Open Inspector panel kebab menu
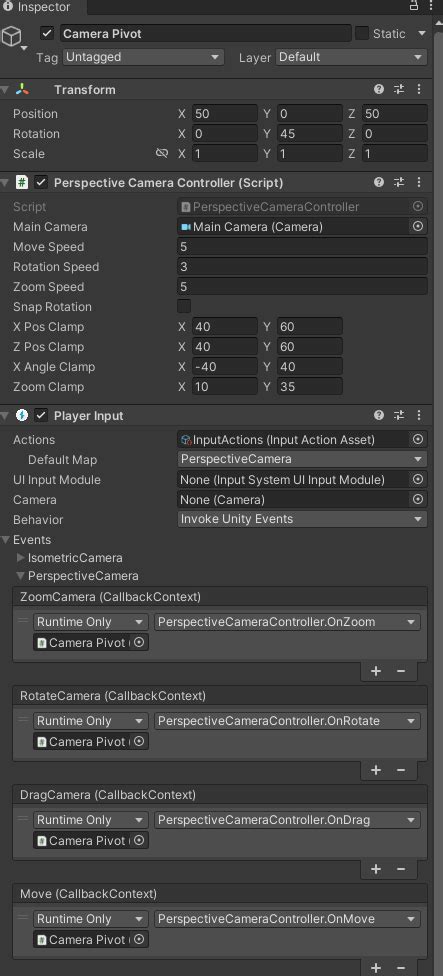The height and width of the screenshot is (976, 443). (431, 6)
